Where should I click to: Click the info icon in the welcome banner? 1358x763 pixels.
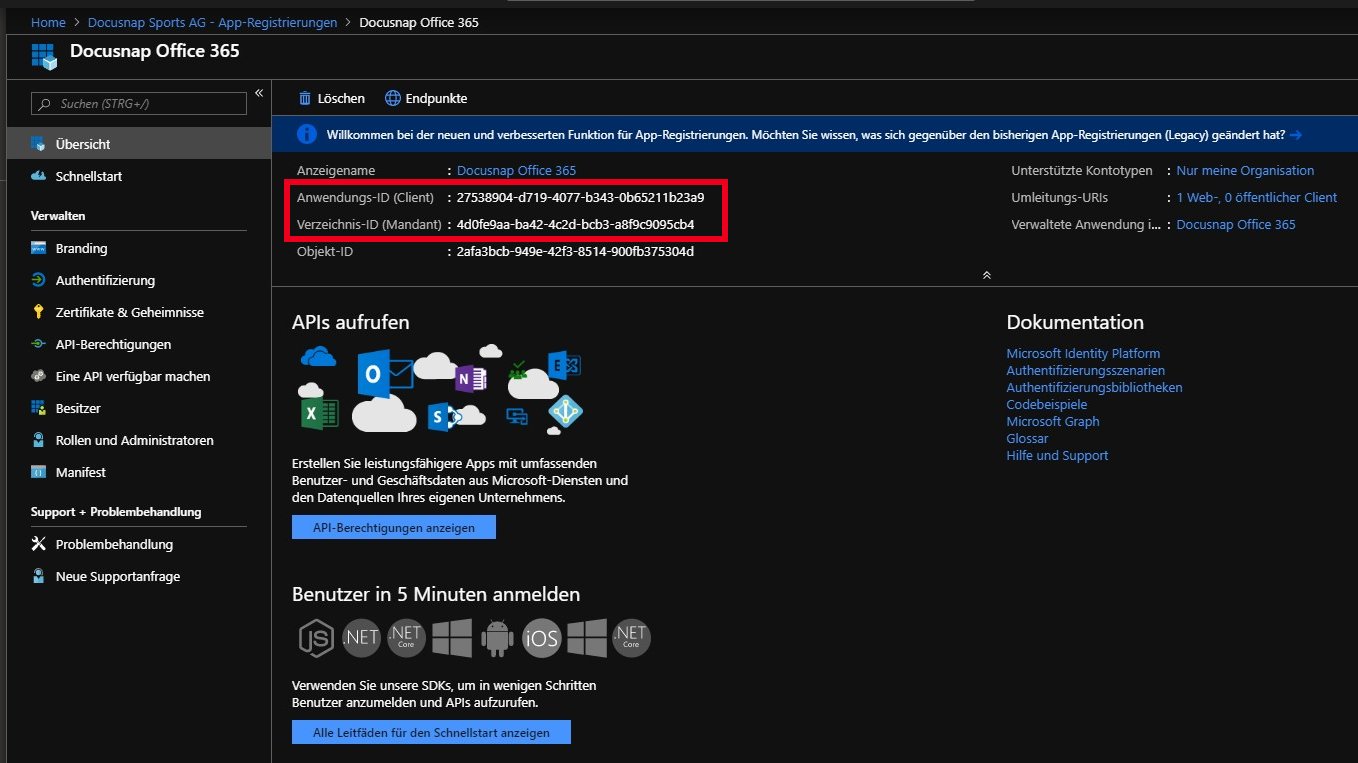pos(307,134)
